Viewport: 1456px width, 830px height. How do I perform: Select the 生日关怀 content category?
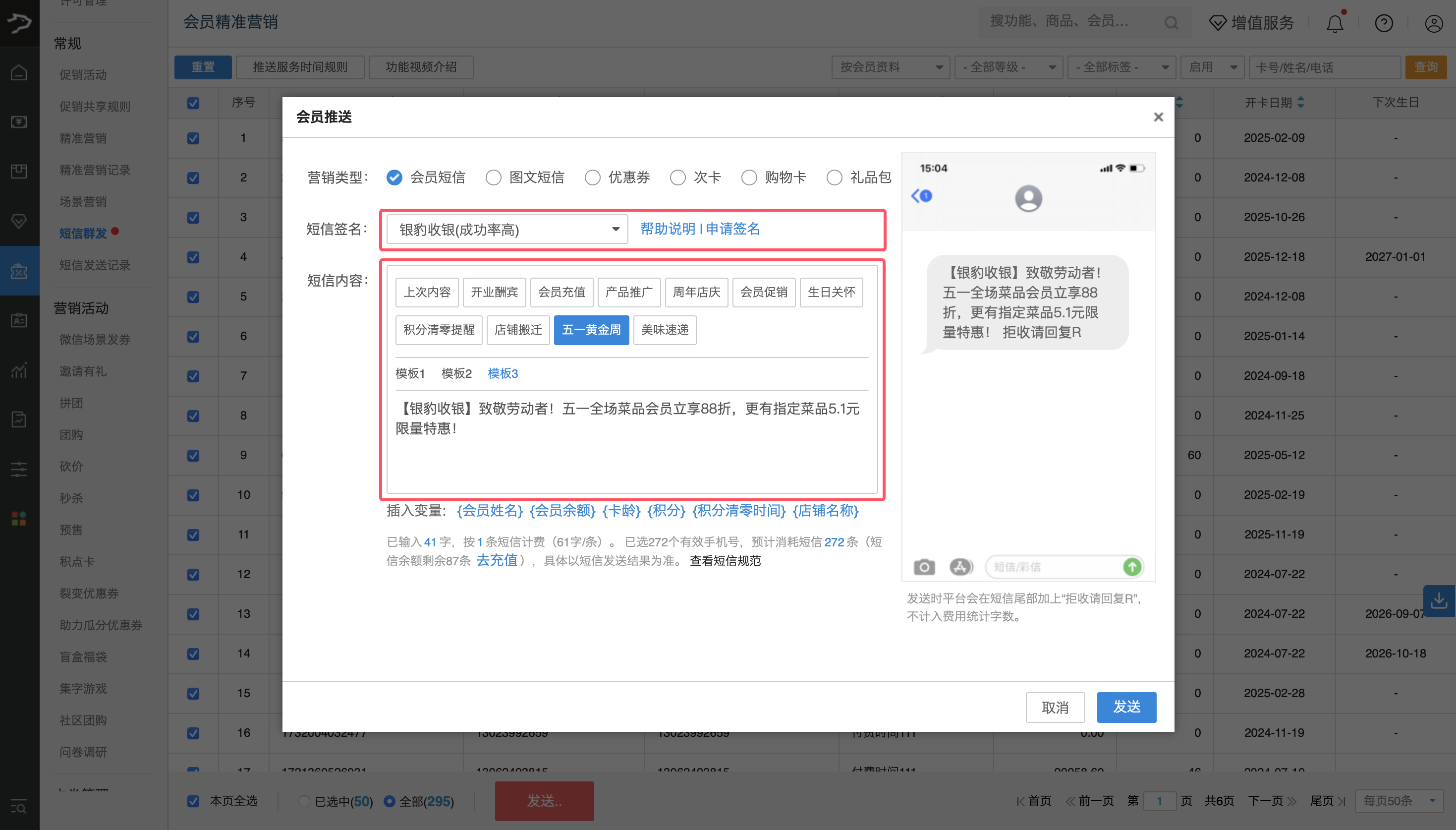(x=831, y=293)
